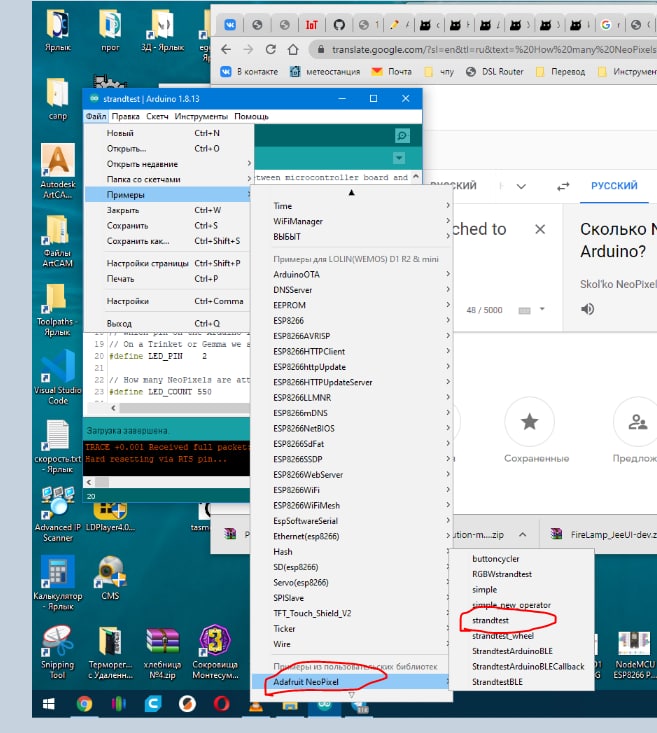Open the Ticker examples entry
The height and width of the screenshot is (733, 657).
[x=352, y=629]
